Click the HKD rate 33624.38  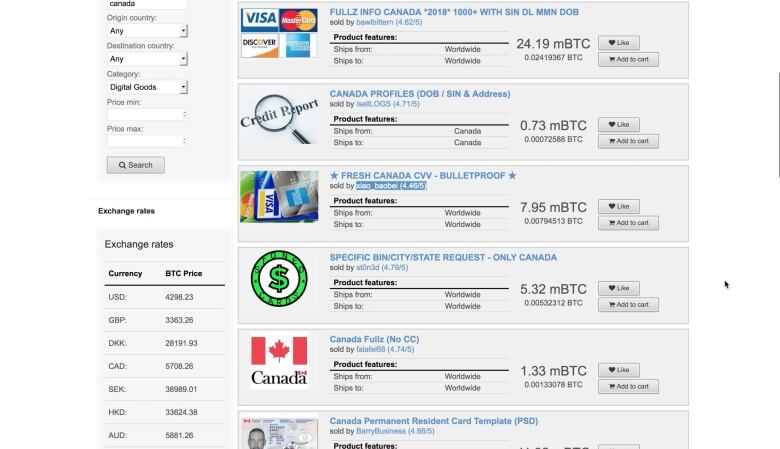click(x=181, y=412)
